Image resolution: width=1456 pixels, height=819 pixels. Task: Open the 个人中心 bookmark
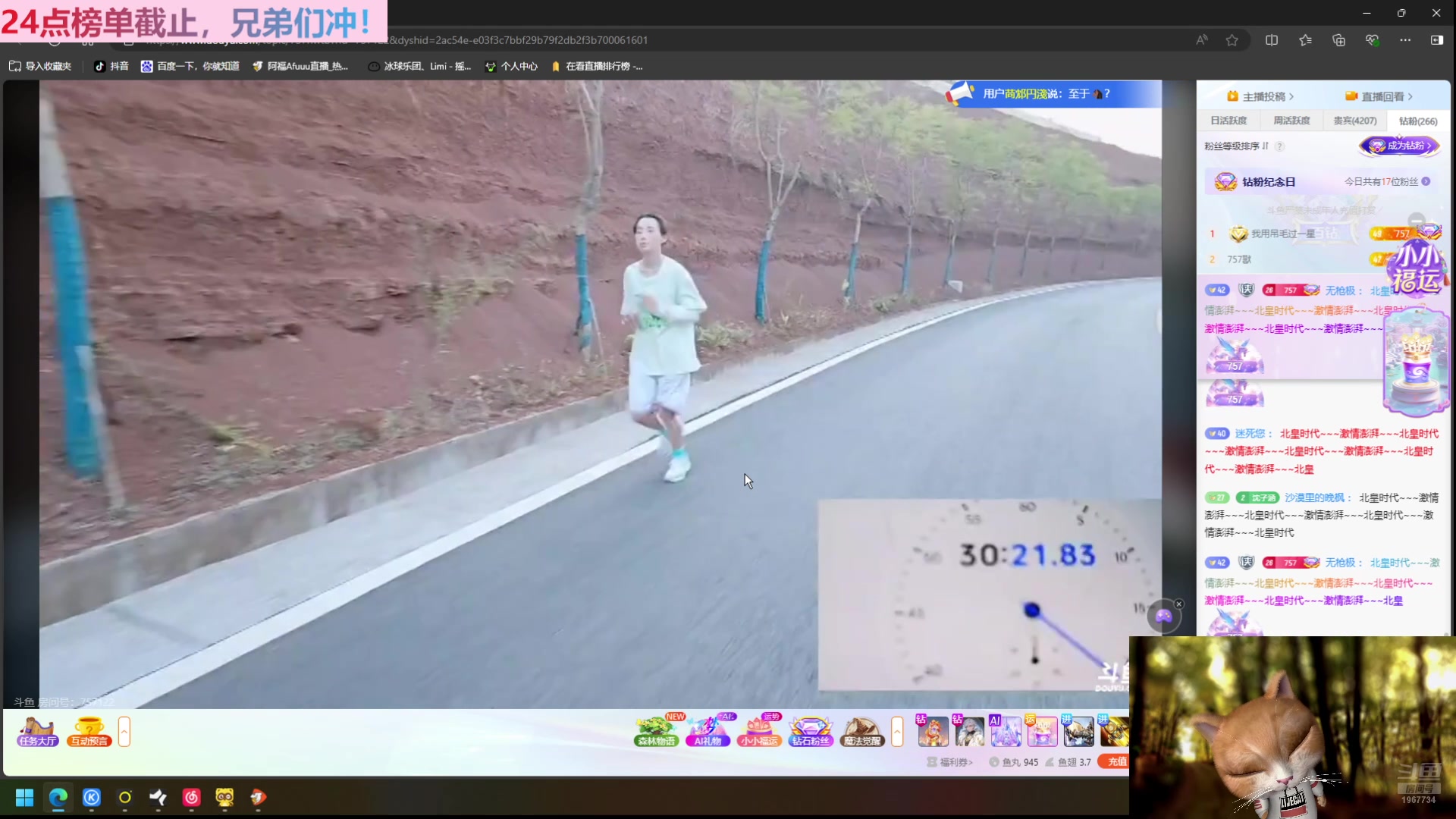tap(511, 67)
